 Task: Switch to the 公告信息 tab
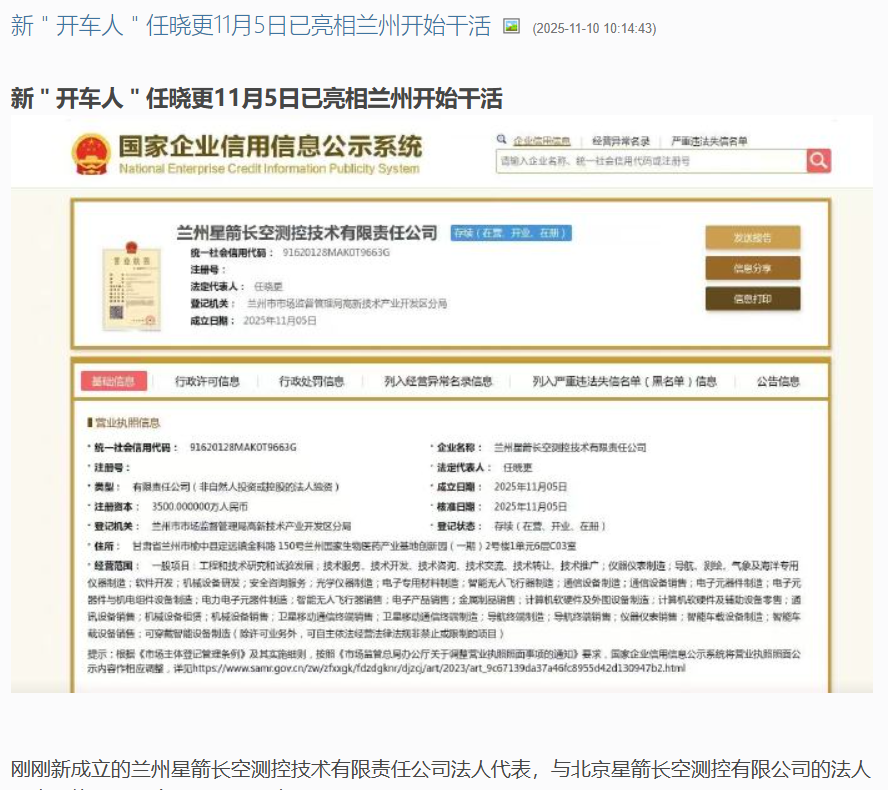(778, 381)
